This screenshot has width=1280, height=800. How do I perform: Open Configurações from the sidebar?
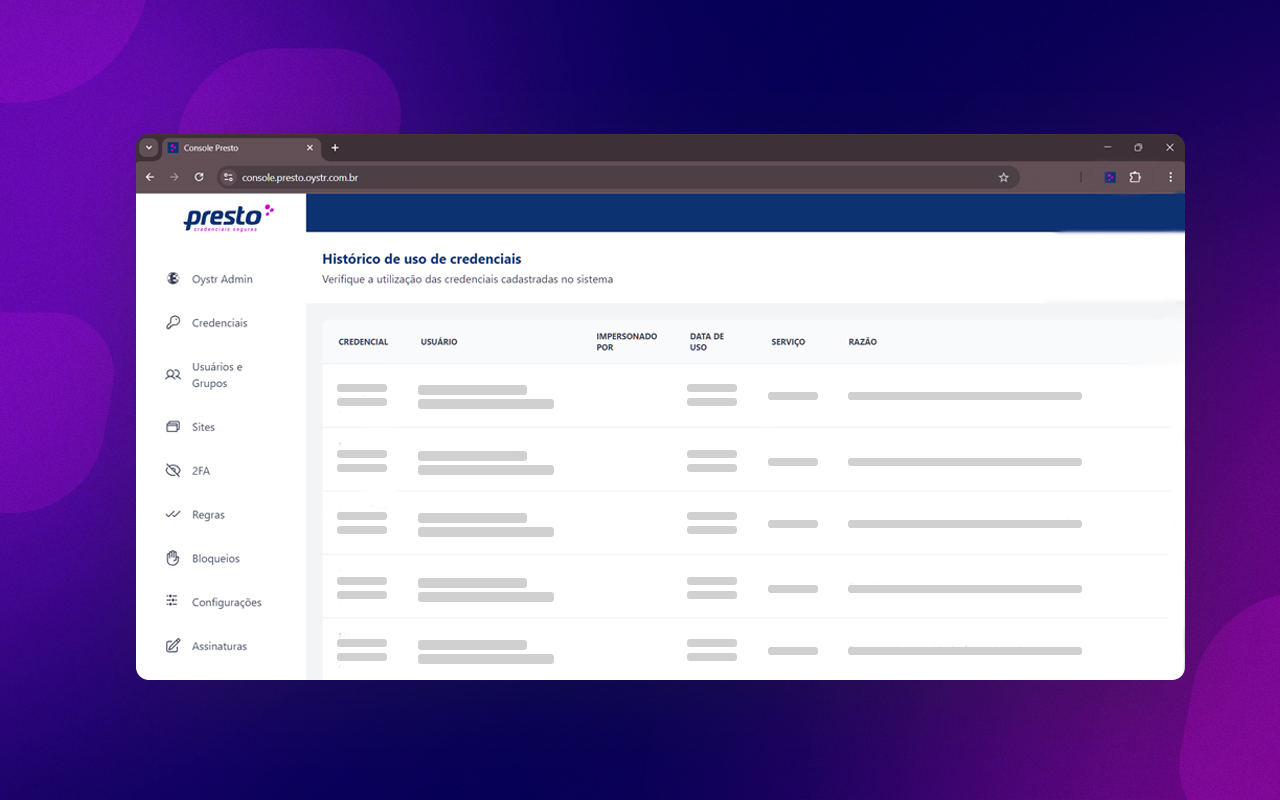(227, 603)
